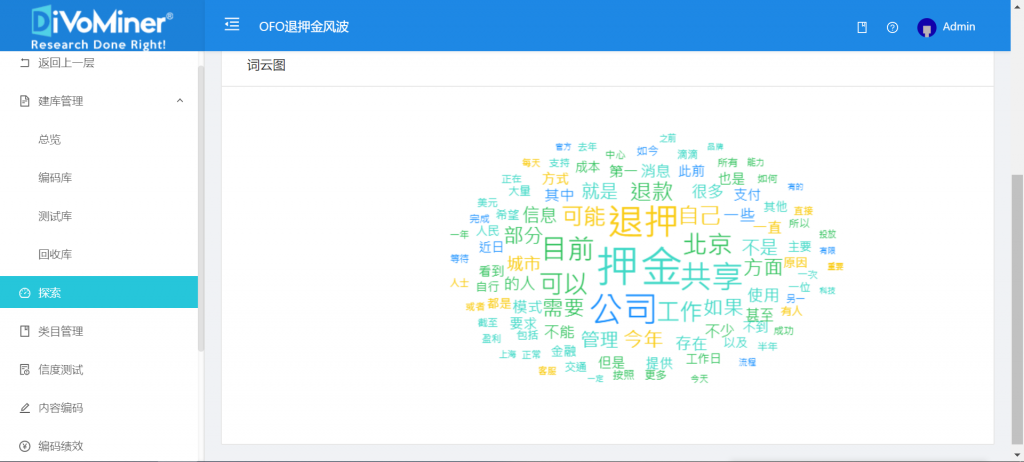Click the word 支付 in cloud

(748, 194)
